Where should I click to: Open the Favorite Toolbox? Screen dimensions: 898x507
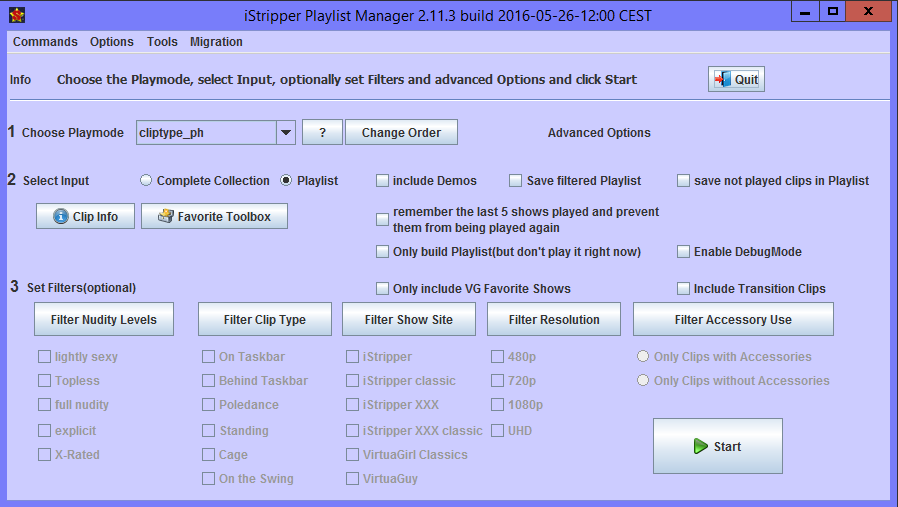tap(214, 216)
